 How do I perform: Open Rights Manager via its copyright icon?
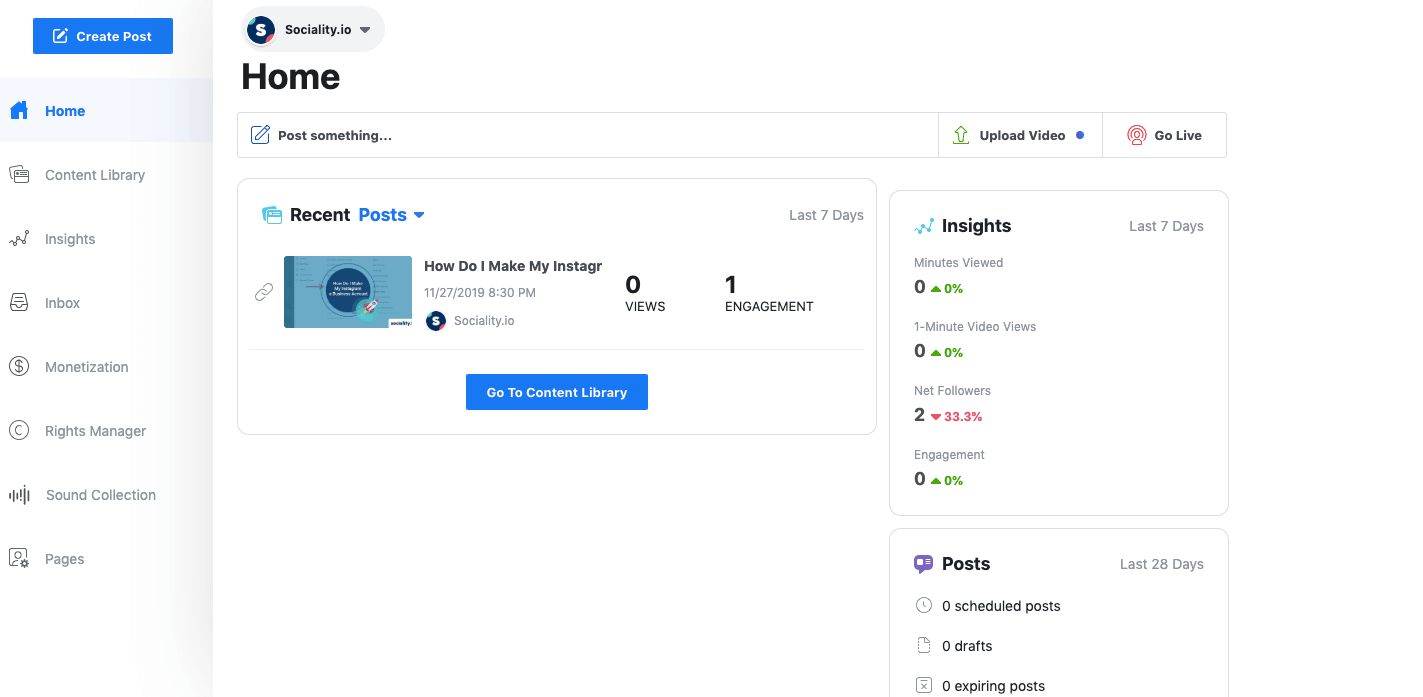click(19, 430)
